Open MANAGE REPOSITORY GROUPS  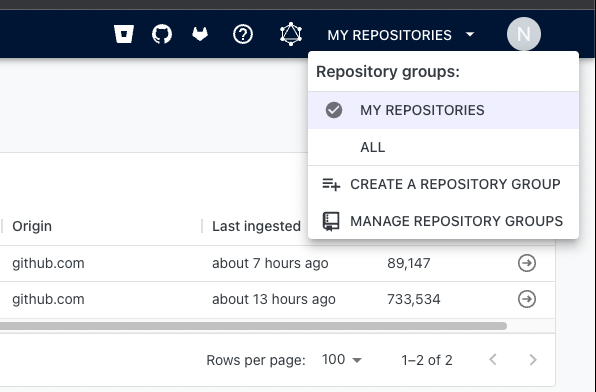point(443,221)
